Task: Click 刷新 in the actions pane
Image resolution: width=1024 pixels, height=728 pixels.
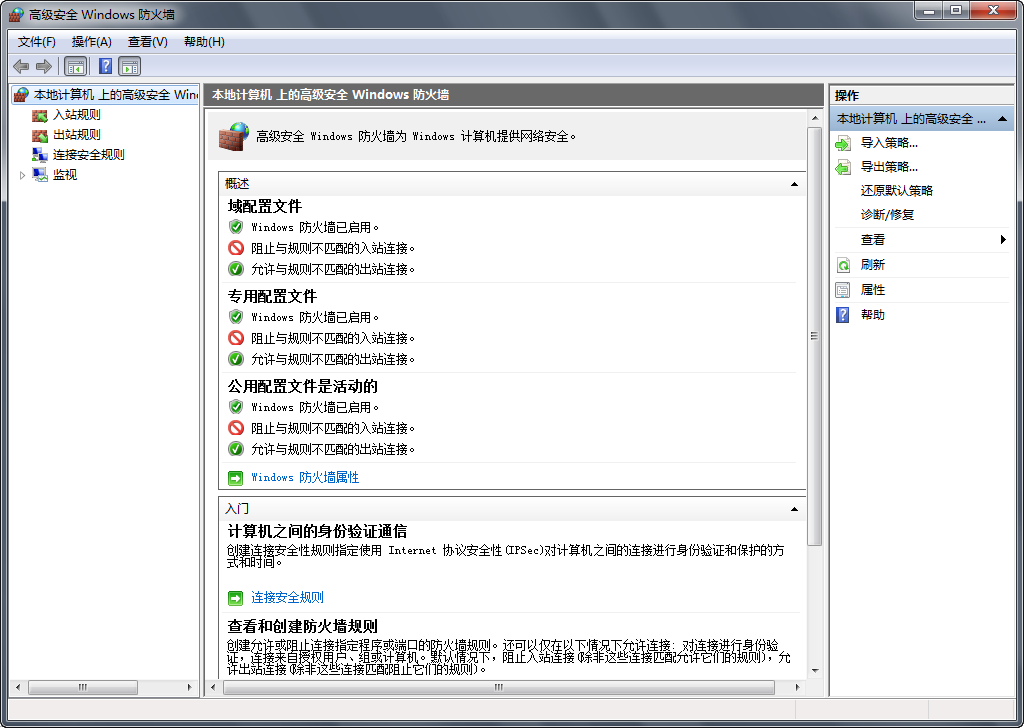Action: (872, 264)
